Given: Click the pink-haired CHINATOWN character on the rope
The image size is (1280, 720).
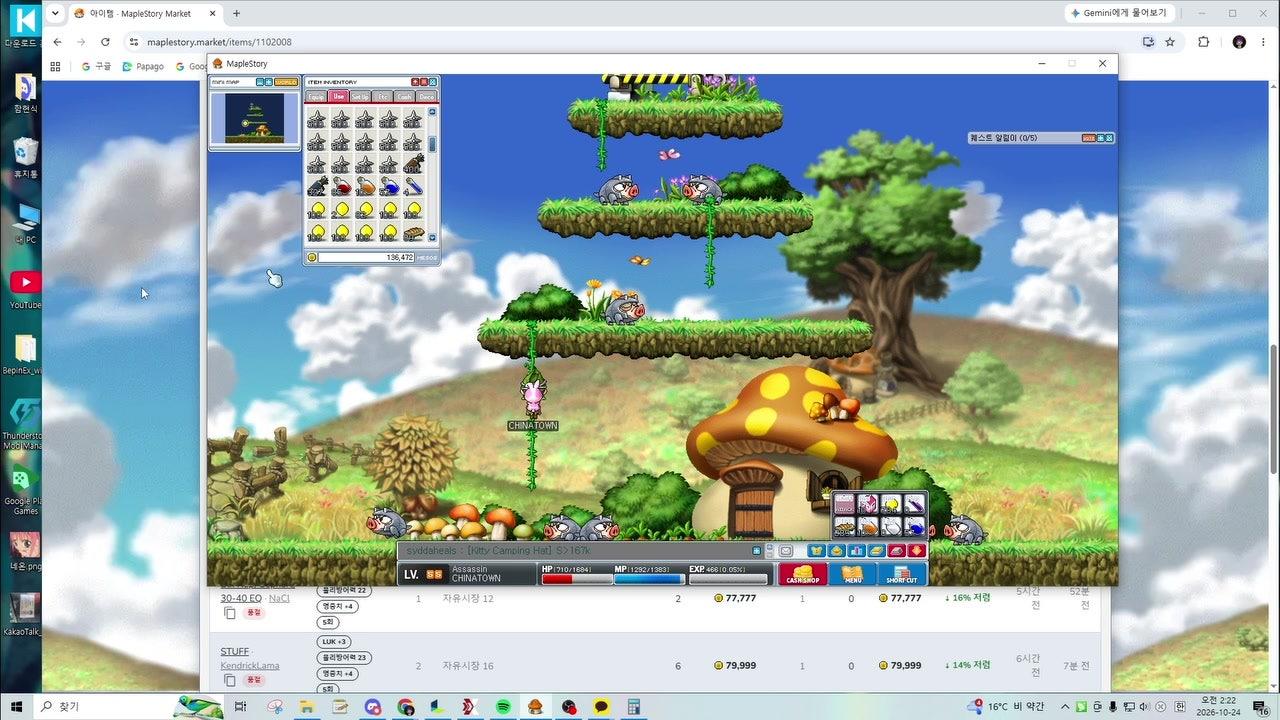Looking at the screenshot, I should (532, 397).
